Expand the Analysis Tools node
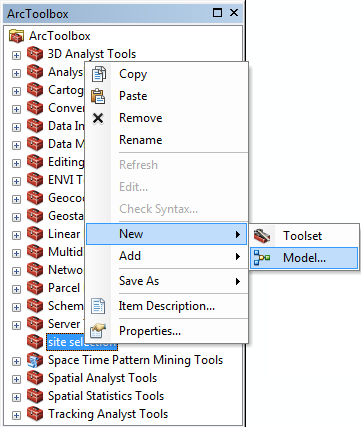361x427 pixels. tap(16, 73)
